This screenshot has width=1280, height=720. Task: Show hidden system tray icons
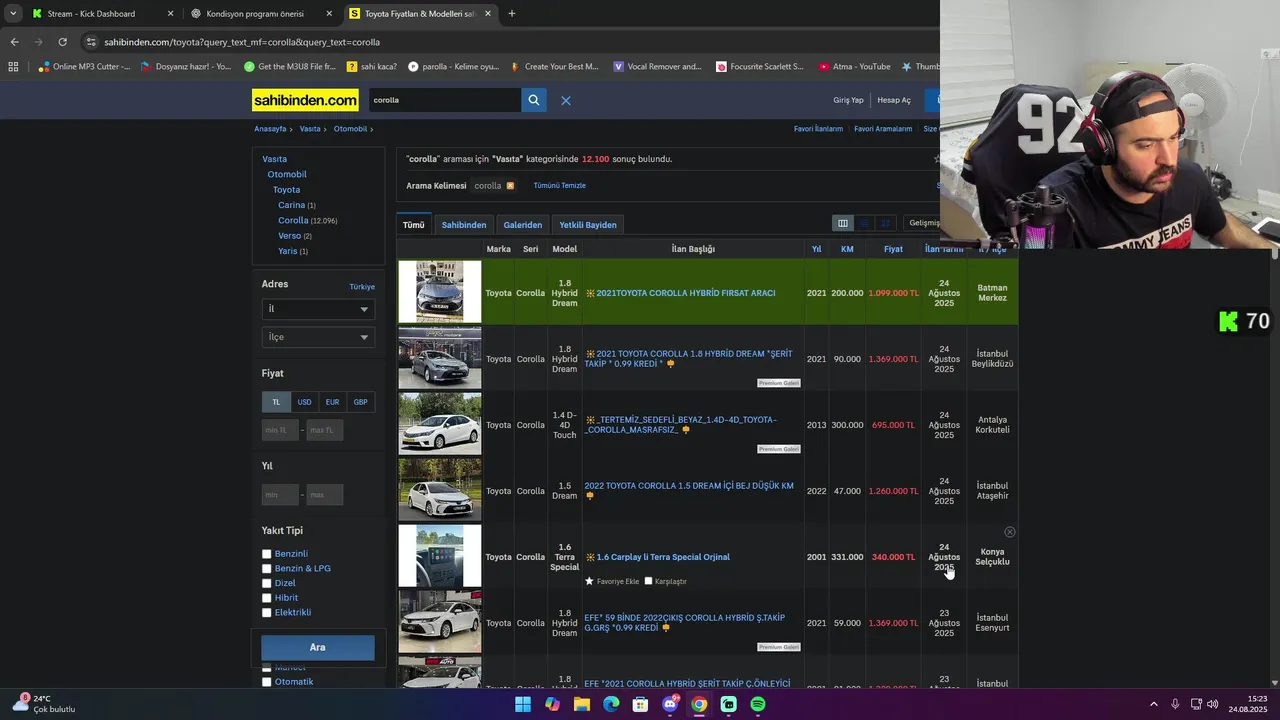point(1153,704)
